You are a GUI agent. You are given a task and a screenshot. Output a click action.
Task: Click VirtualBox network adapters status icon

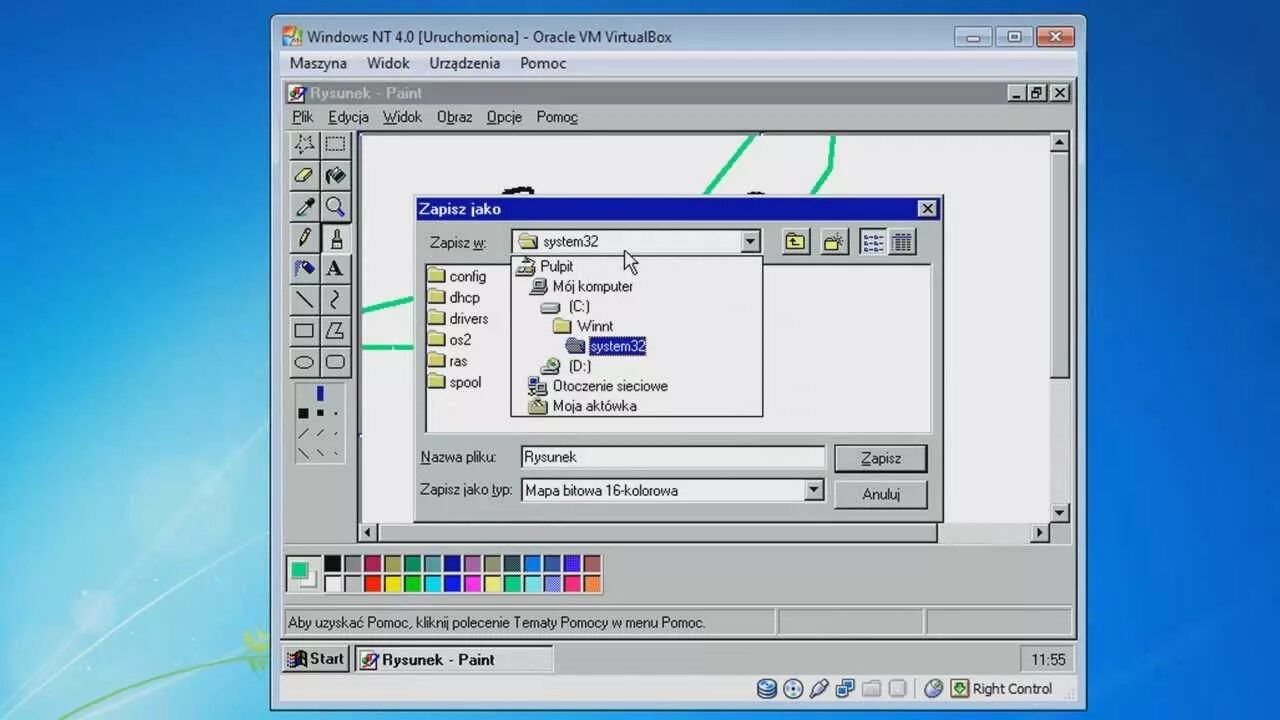point(845,688)
